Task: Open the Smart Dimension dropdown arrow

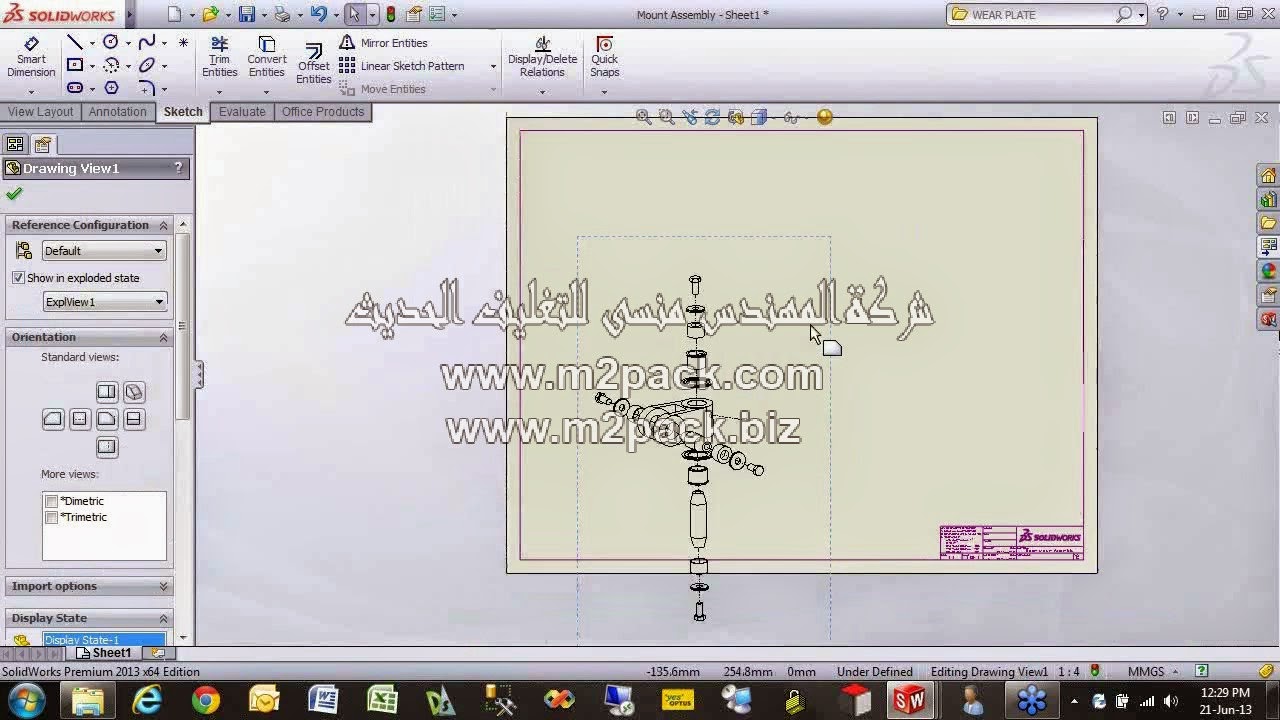Action: pos(31,92)
